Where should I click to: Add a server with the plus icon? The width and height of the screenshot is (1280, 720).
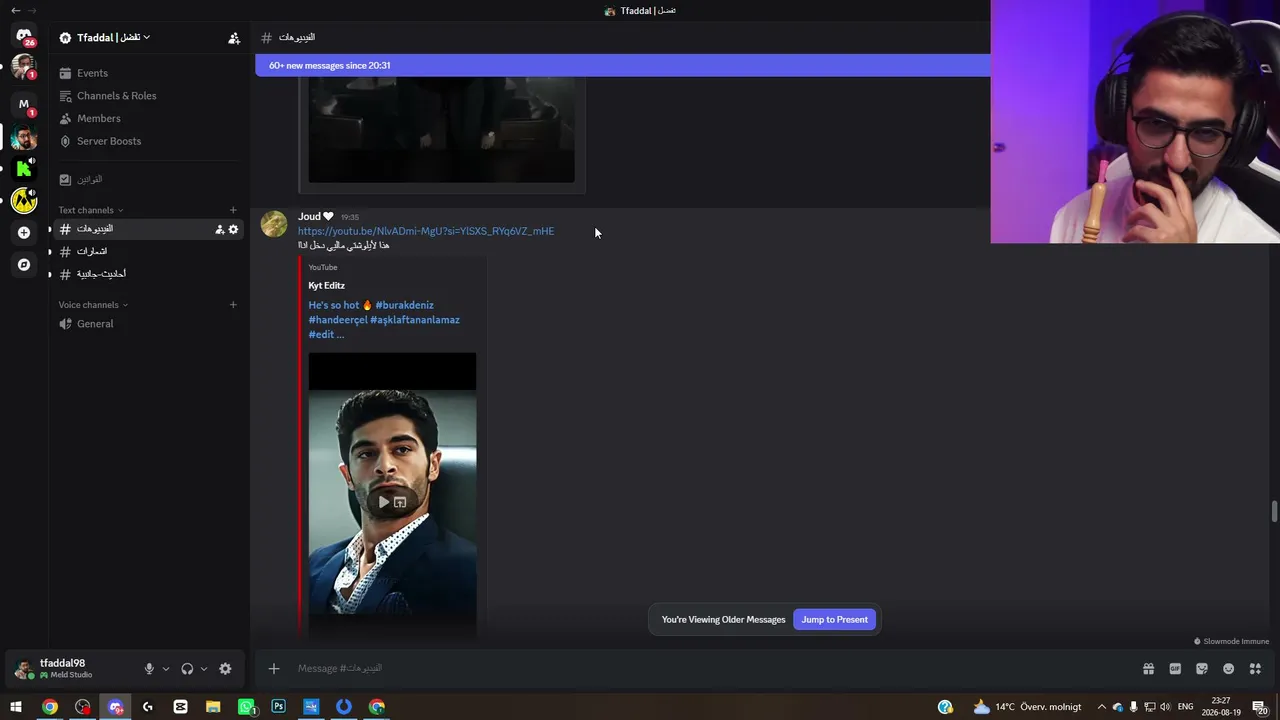click(x=24, y=233)
